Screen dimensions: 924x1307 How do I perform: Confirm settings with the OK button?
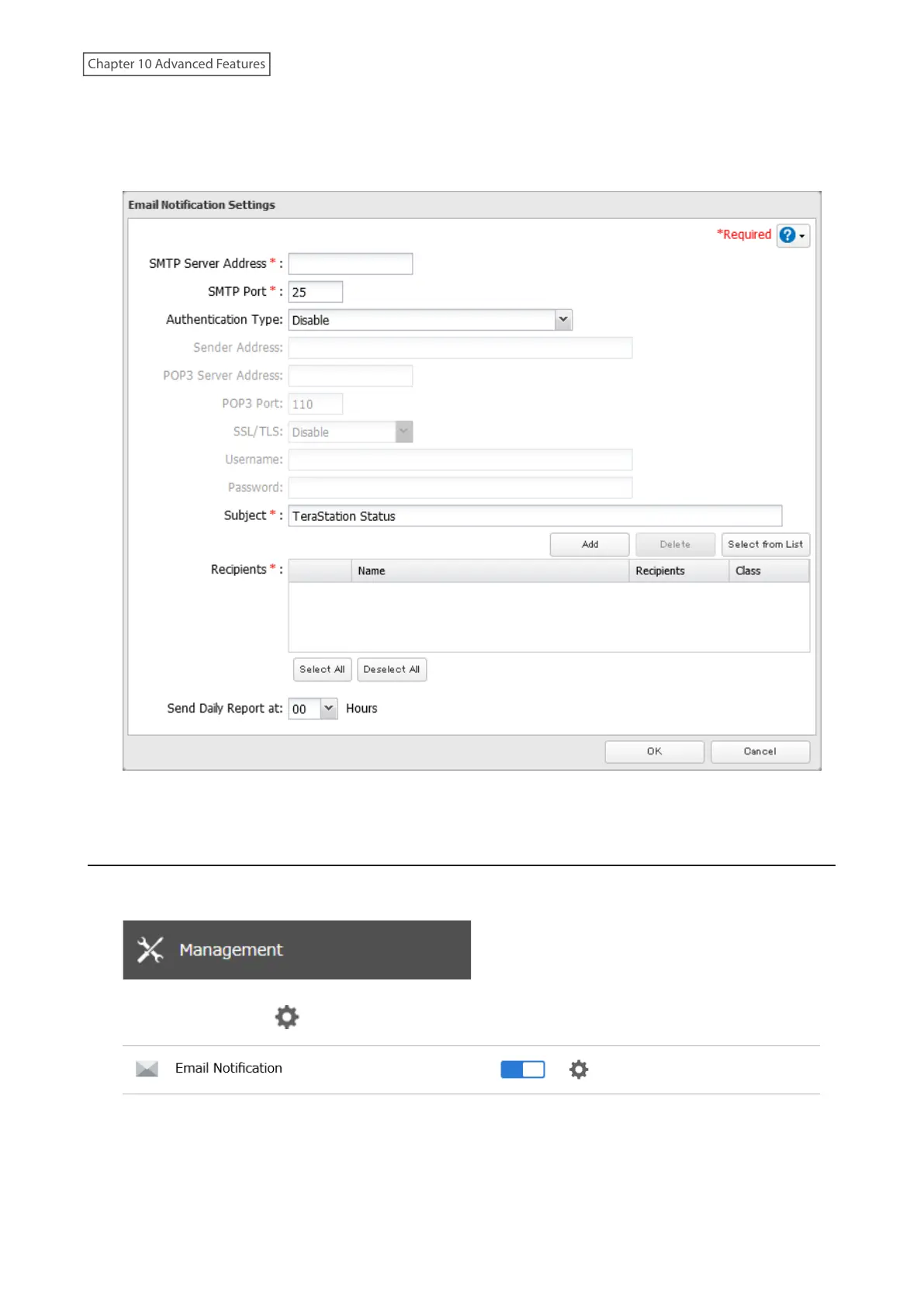coord(654,751)
